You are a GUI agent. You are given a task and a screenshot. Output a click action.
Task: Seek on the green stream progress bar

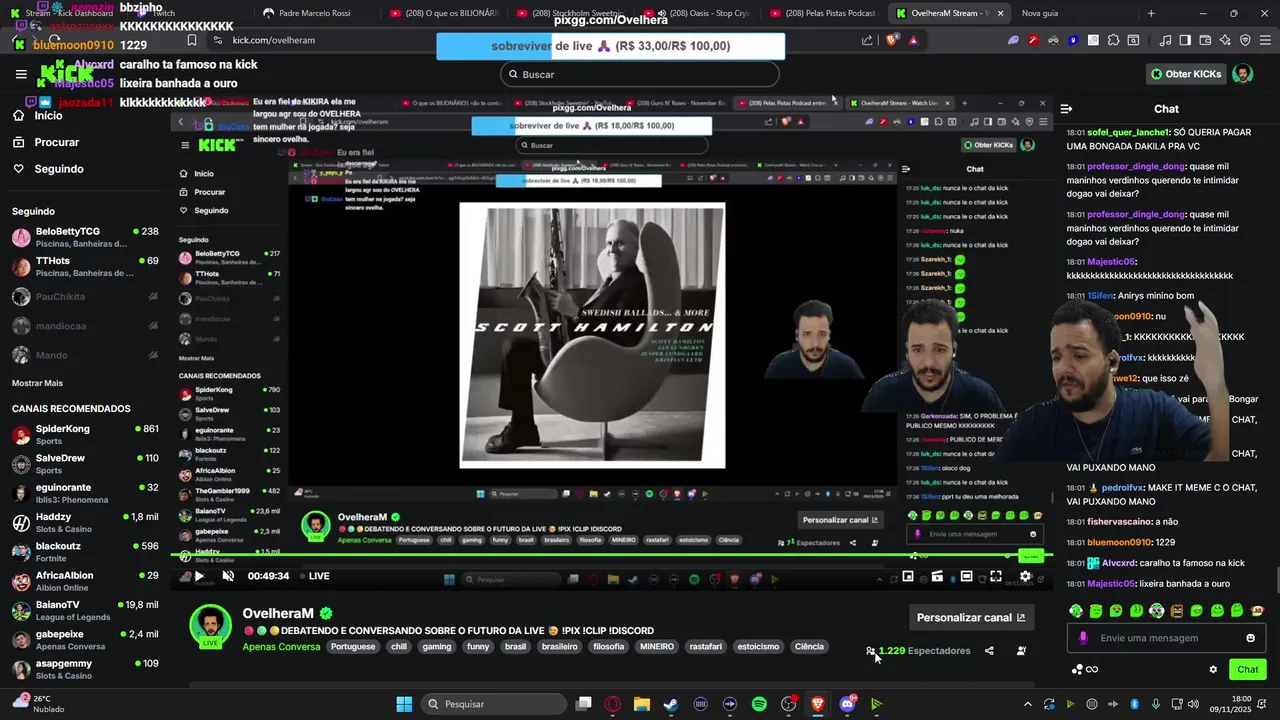click(x=610, y=556)
